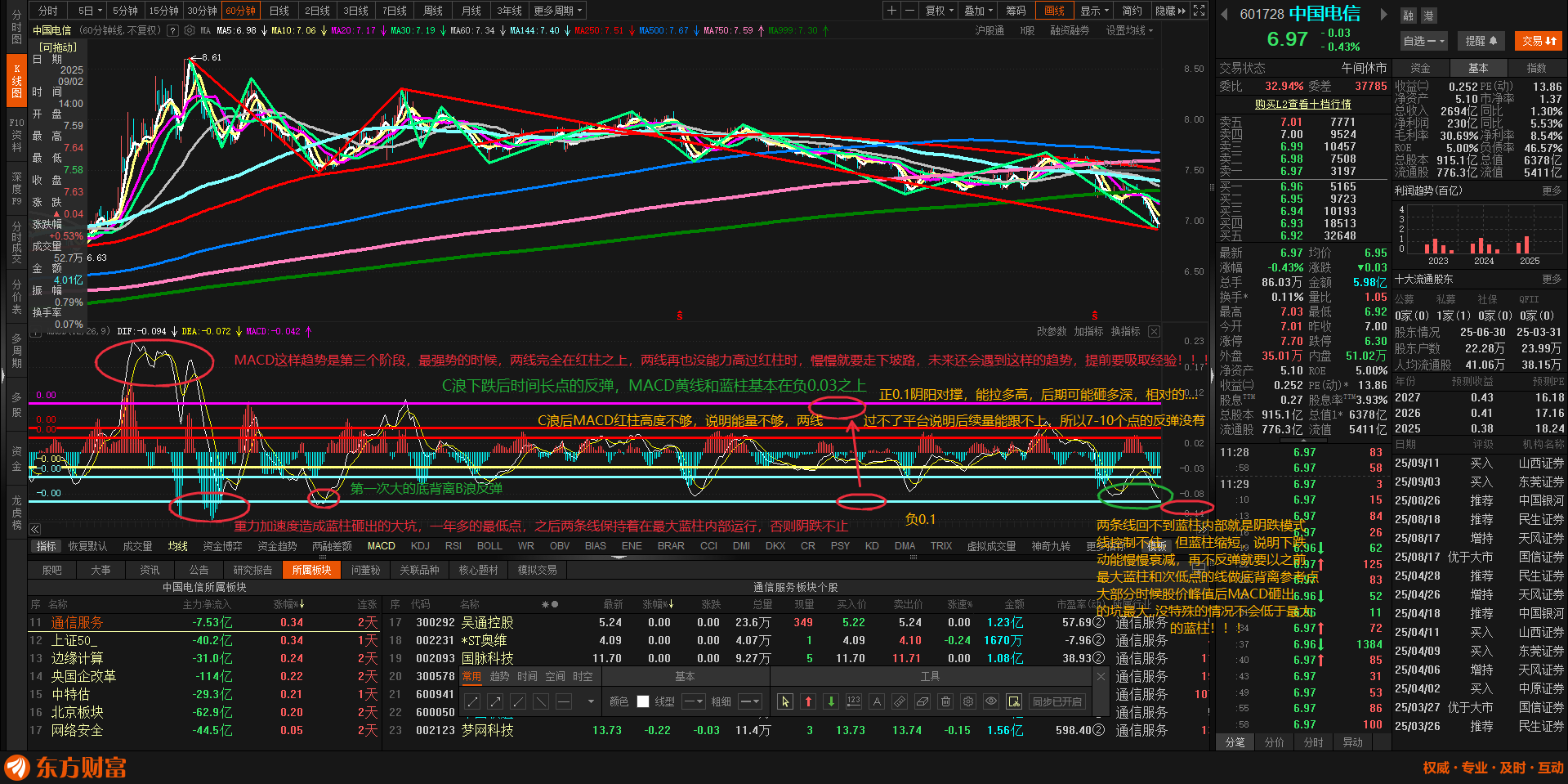Viewport: 1568px width, 784px height.
Task: Toggle 沪股通 overlay on chart
Action: (x=989, y=30)
